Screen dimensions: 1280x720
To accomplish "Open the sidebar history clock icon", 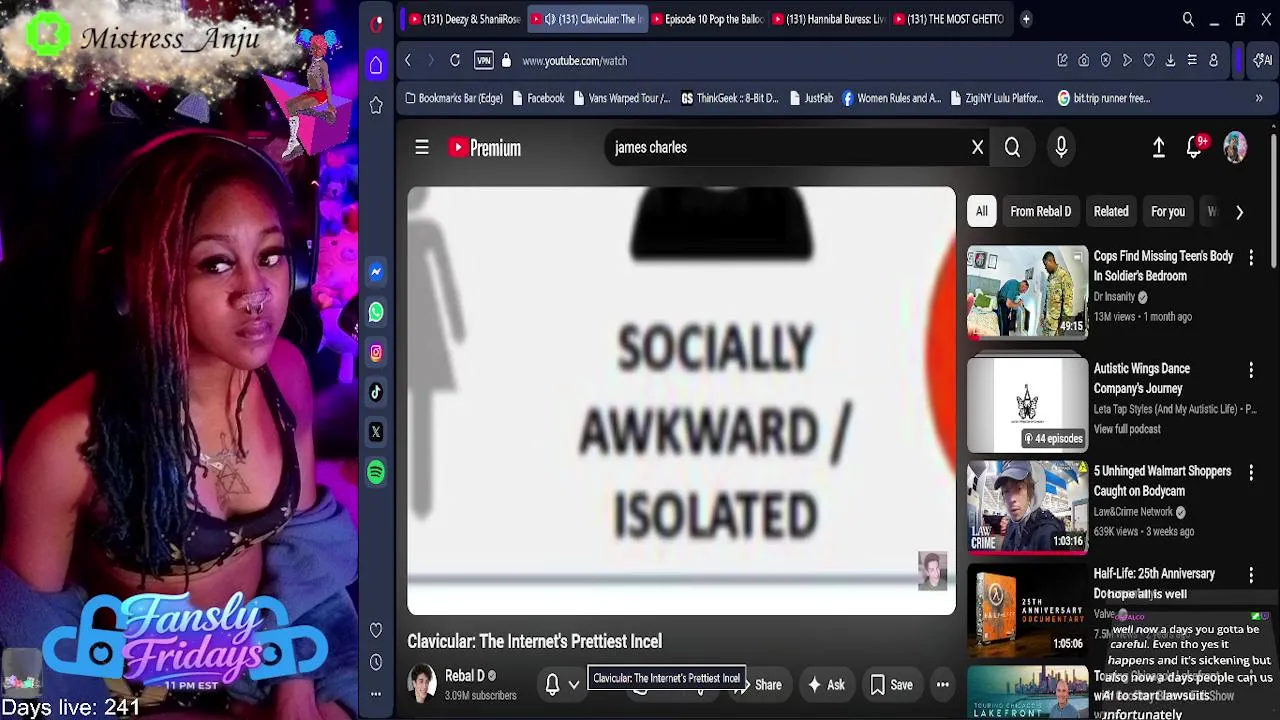I will (376, 662).
